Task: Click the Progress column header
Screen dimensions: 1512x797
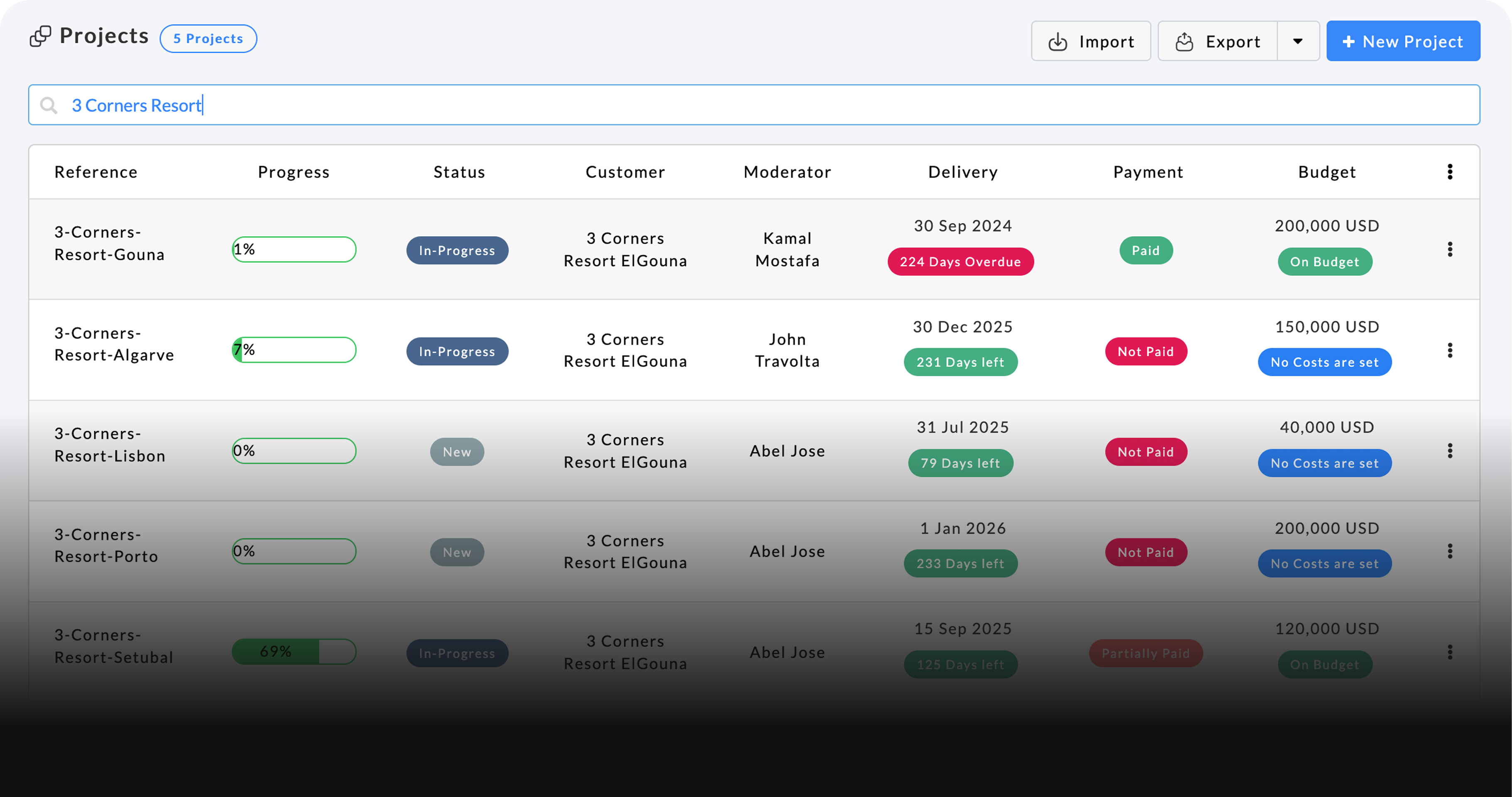Action: (293, 172)
